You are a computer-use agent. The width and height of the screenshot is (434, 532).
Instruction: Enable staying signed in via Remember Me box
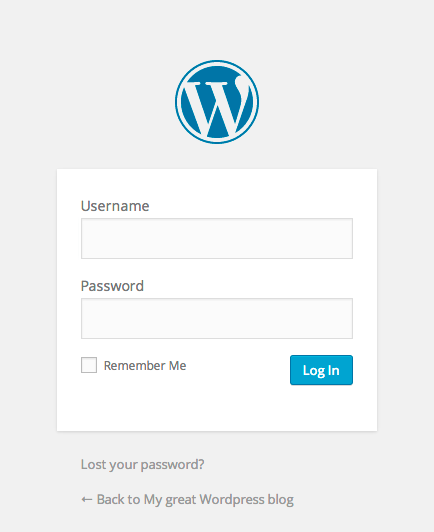coord(89,365)
